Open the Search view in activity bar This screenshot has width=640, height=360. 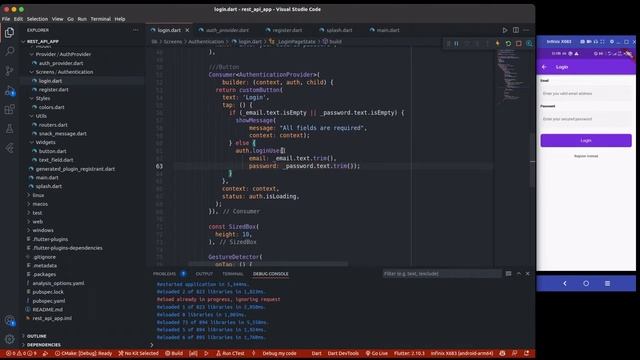coord(9,51)
